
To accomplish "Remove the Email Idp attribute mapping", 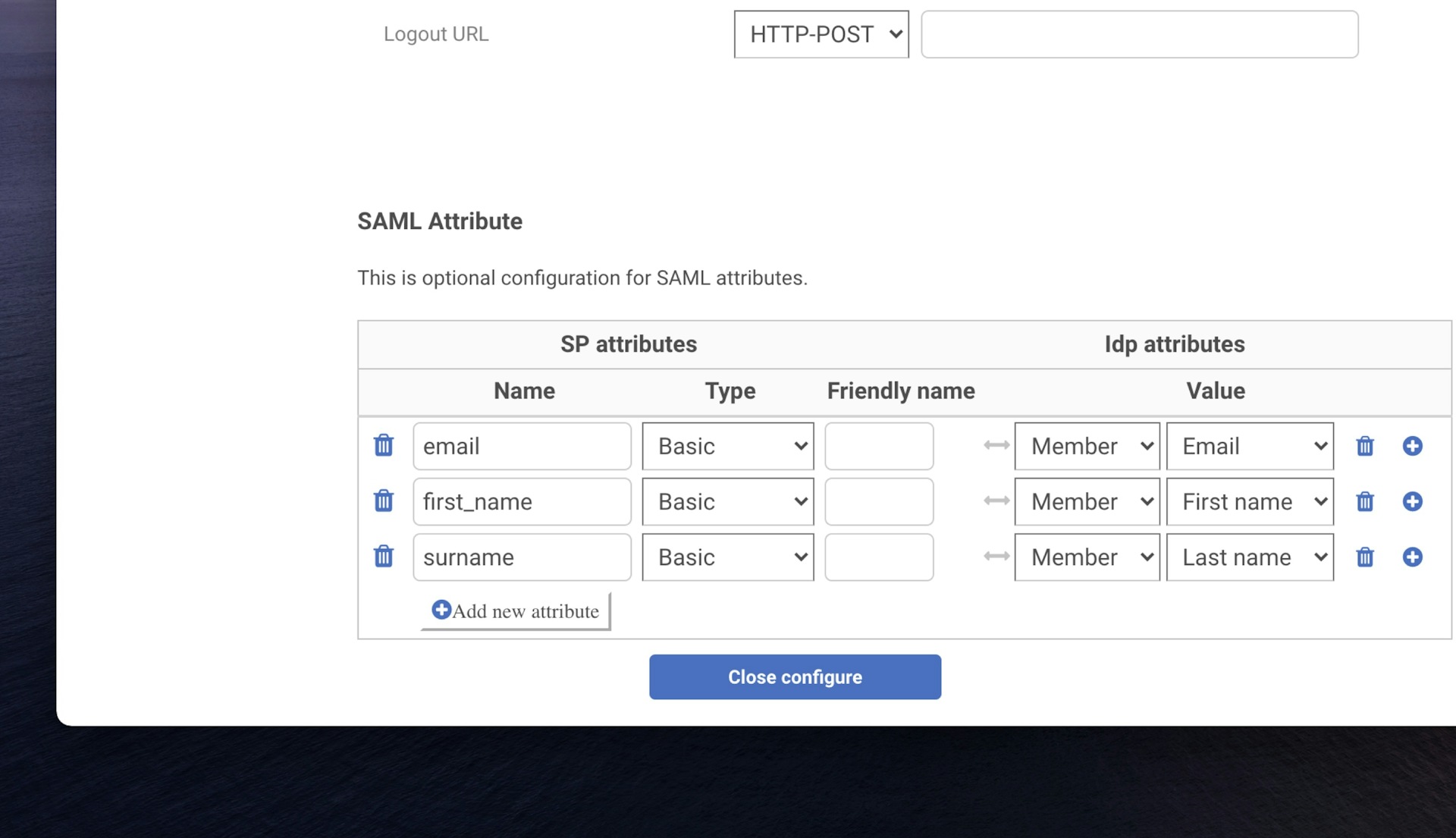I will point(1365,446).
